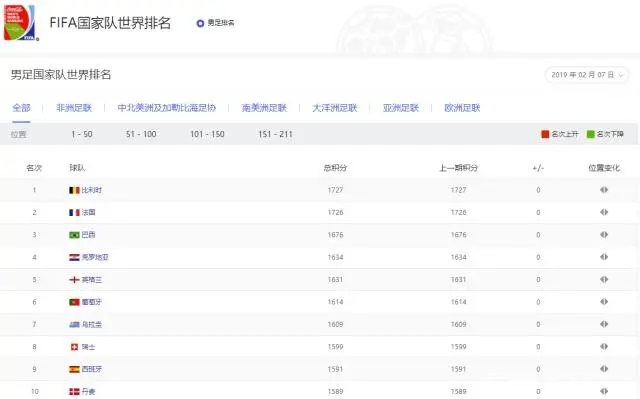Click the Portugal flag icon
Screen dimensions: 640x399
74,302
